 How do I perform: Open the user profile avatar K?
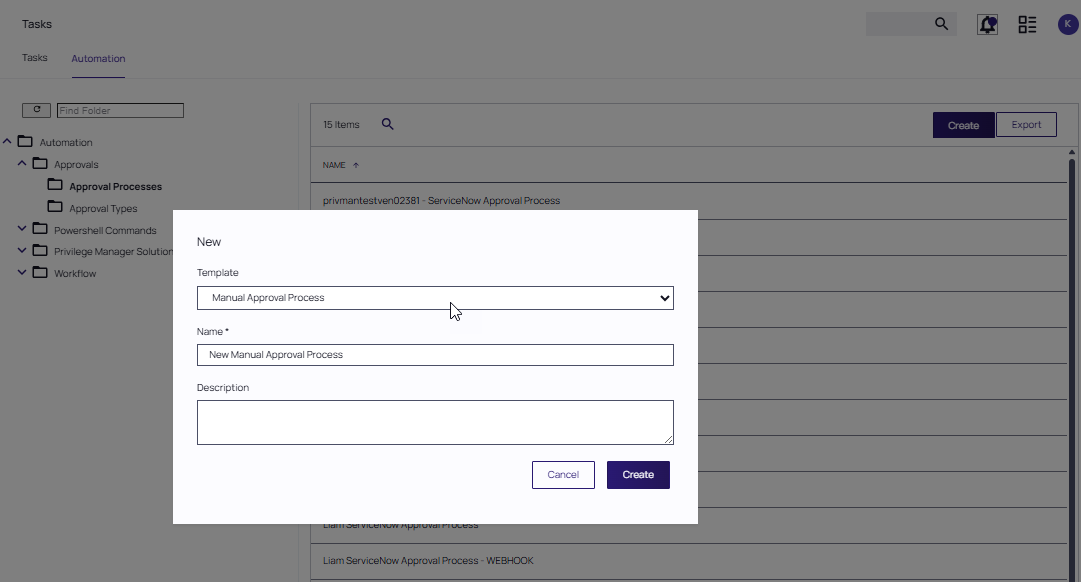coord(1067,25)
